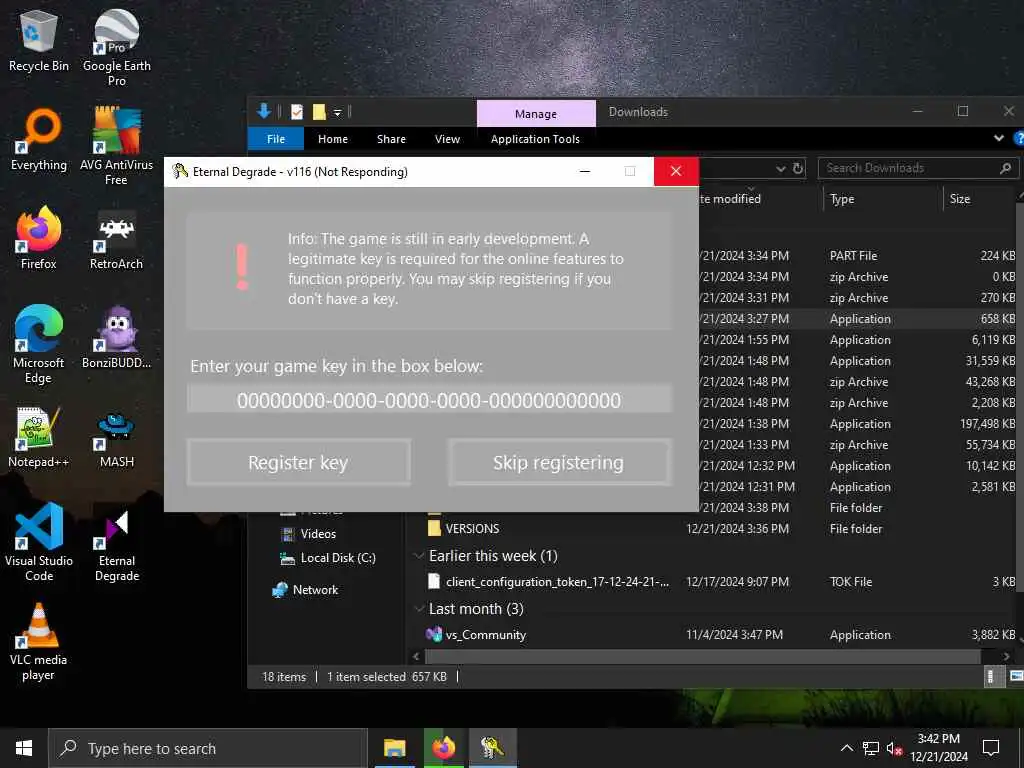Screen dimensions: 1024x768
Task: Open Visual Studio Code shortcut
Action: click(39, 542)
